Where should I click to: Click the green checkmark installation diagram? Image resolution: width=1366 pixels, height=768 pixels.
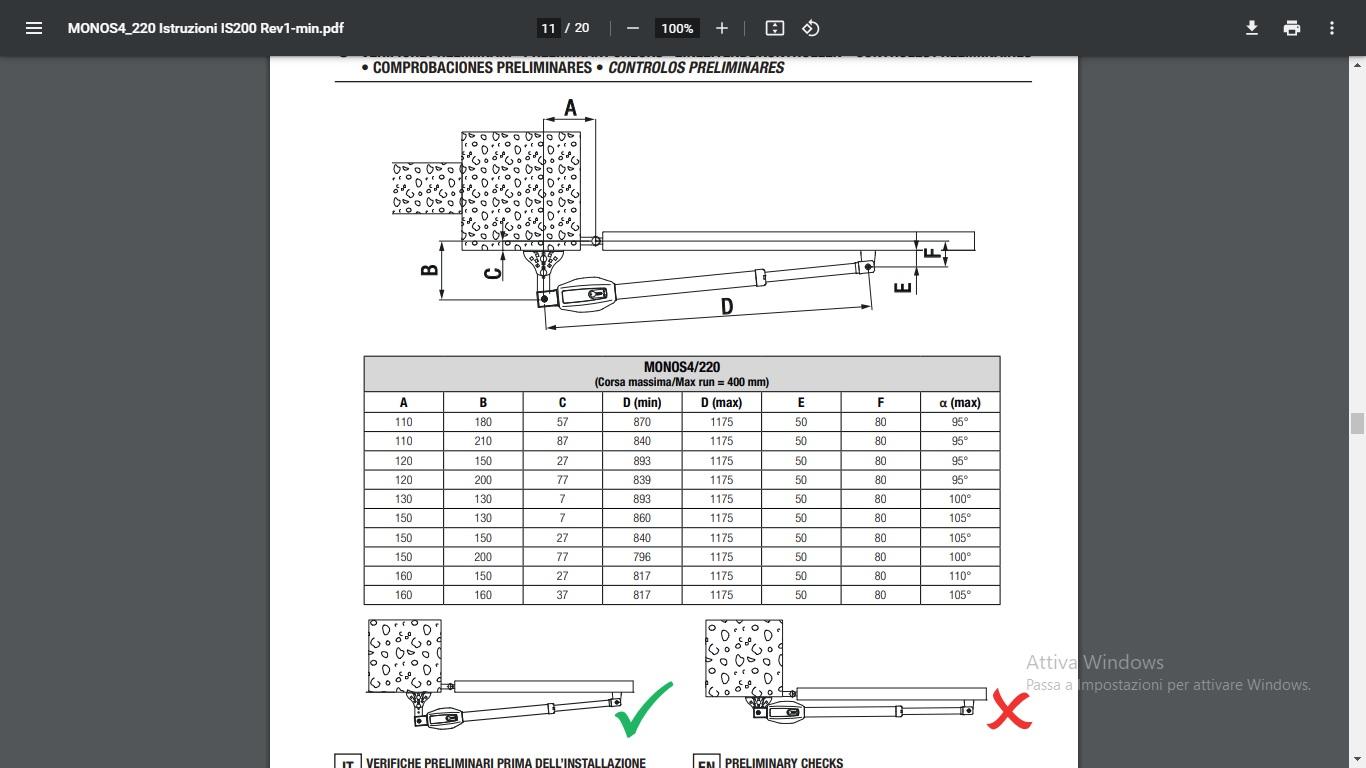pos(520,679)
